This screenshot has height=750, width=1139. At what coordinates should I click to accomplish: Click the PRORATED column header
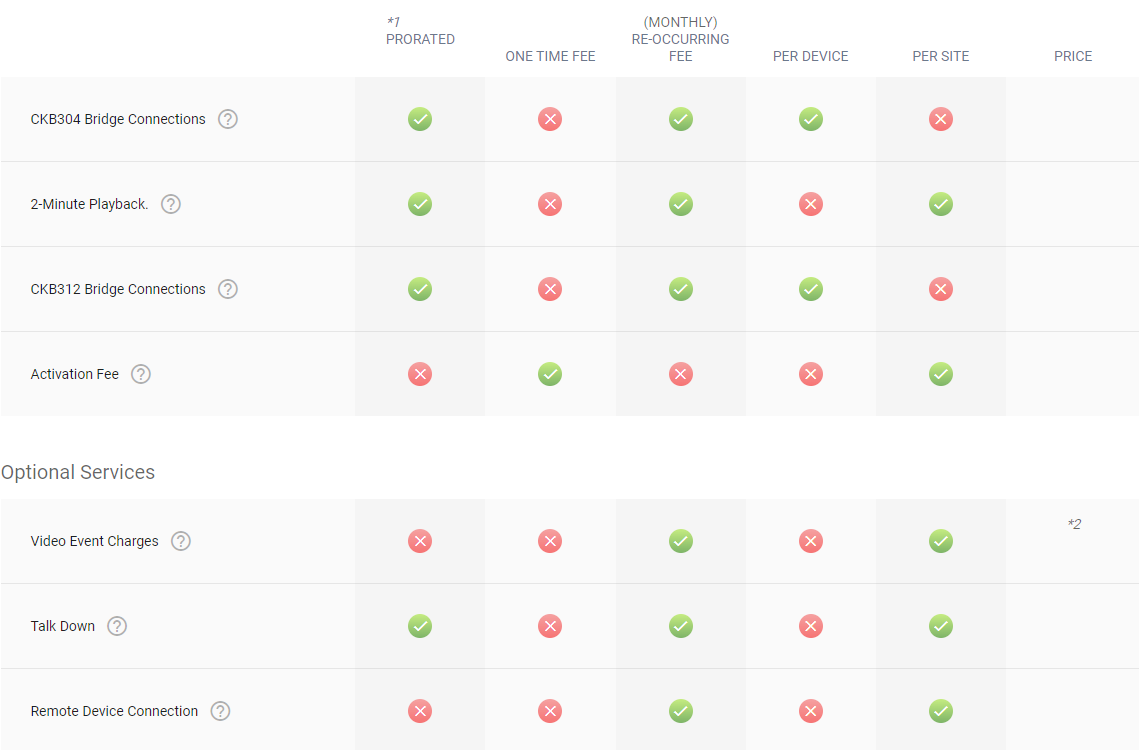[x=421, y=39]
